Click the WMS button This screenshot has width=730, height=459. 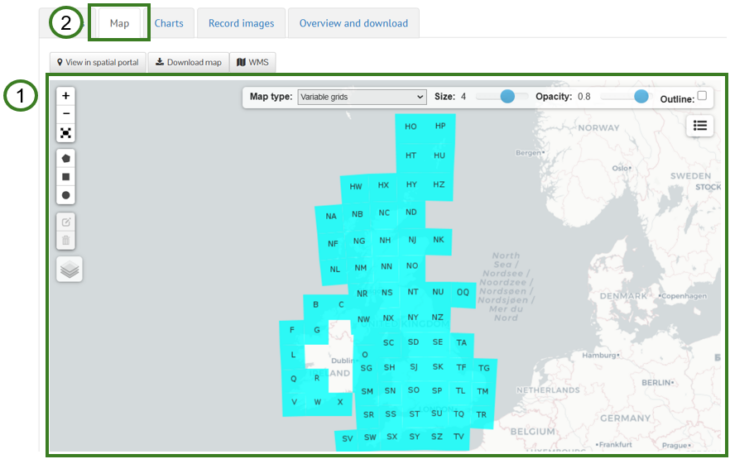point(253,62)
